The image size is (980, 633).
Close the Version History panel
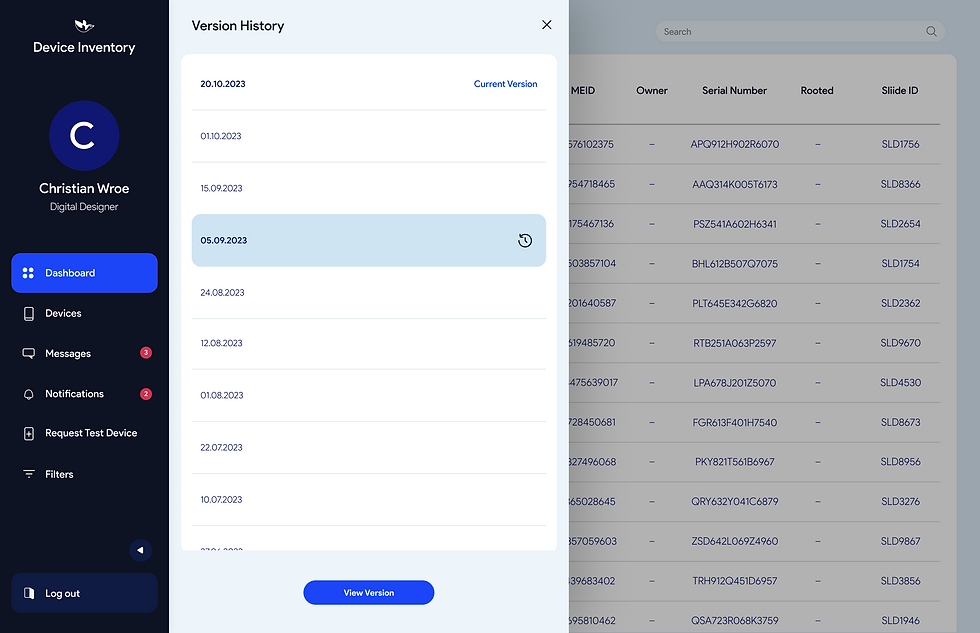coord(547,25)
